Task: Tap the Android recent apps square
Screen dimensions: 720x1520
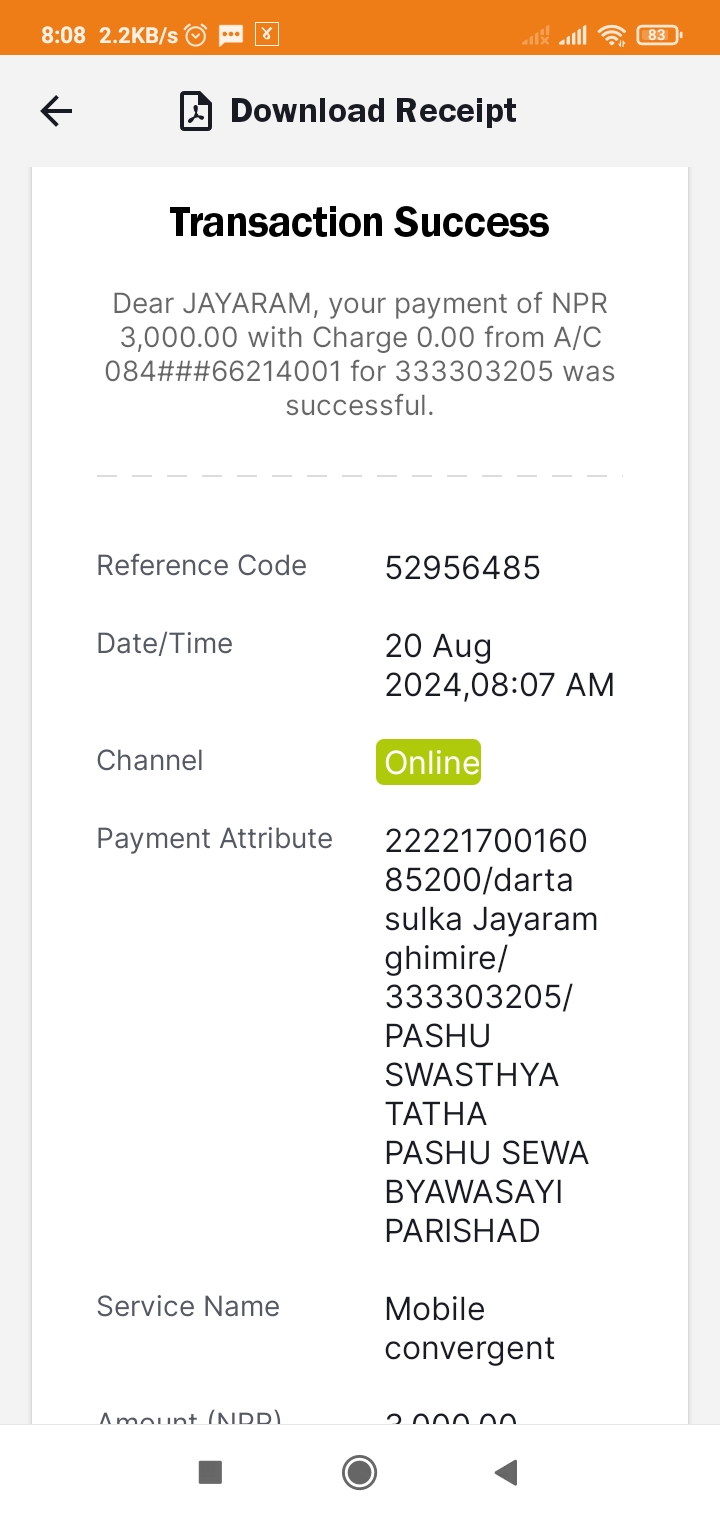Action: click(210, 1472)
